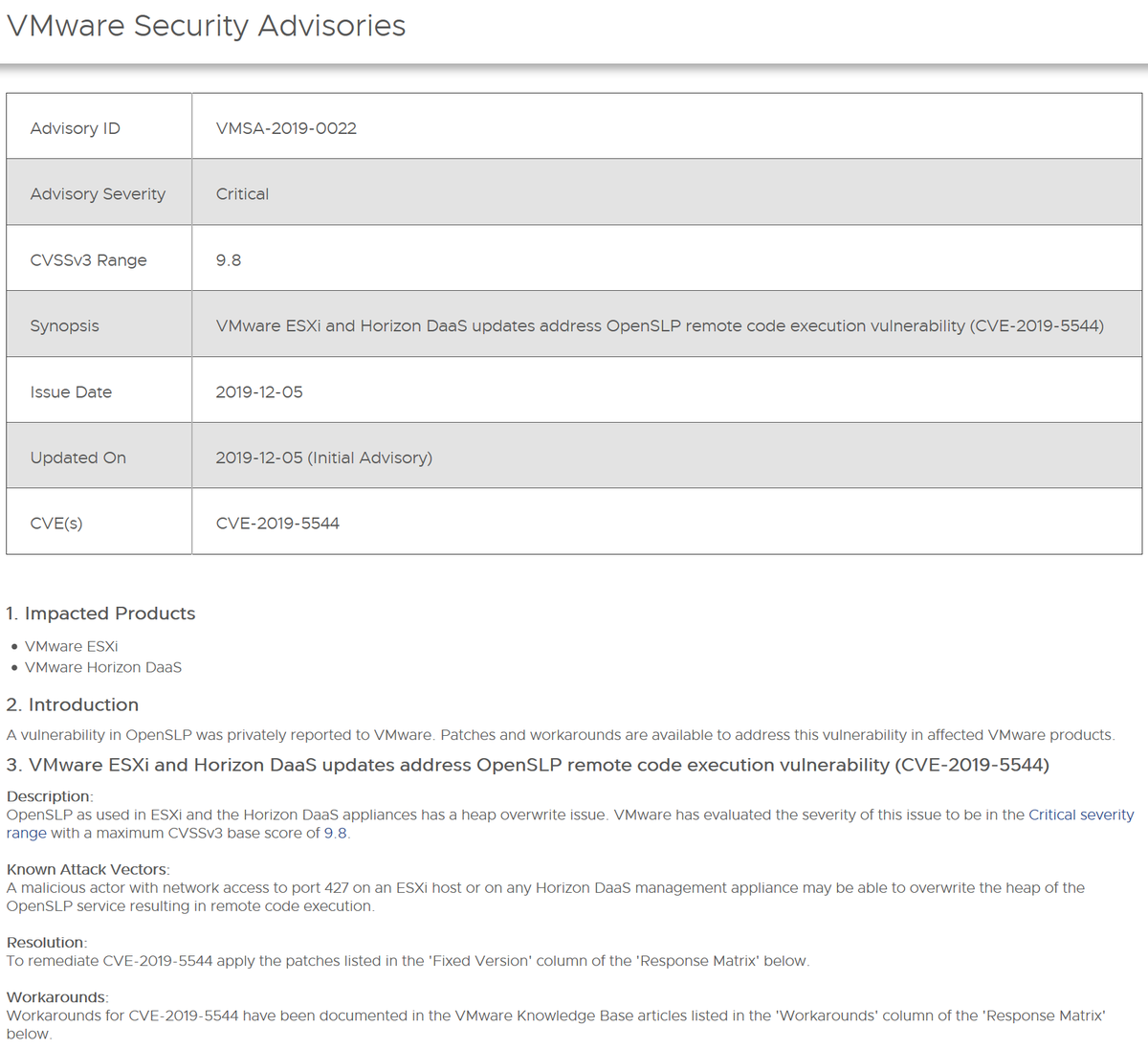Click the introduction paragraph about OpenSLP

pos(561,735)
